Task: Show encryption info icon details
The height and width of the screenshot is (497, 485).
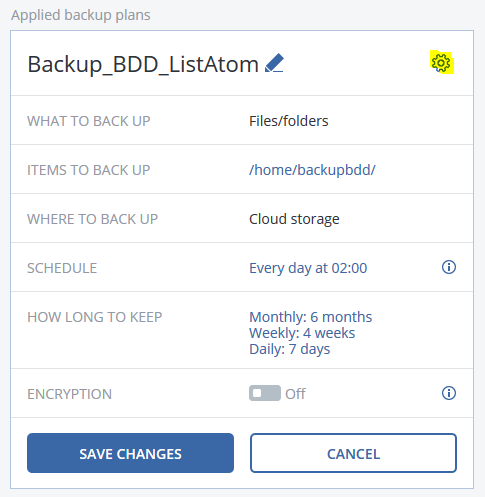Action: pyautogui.click(x=449, y=393)
